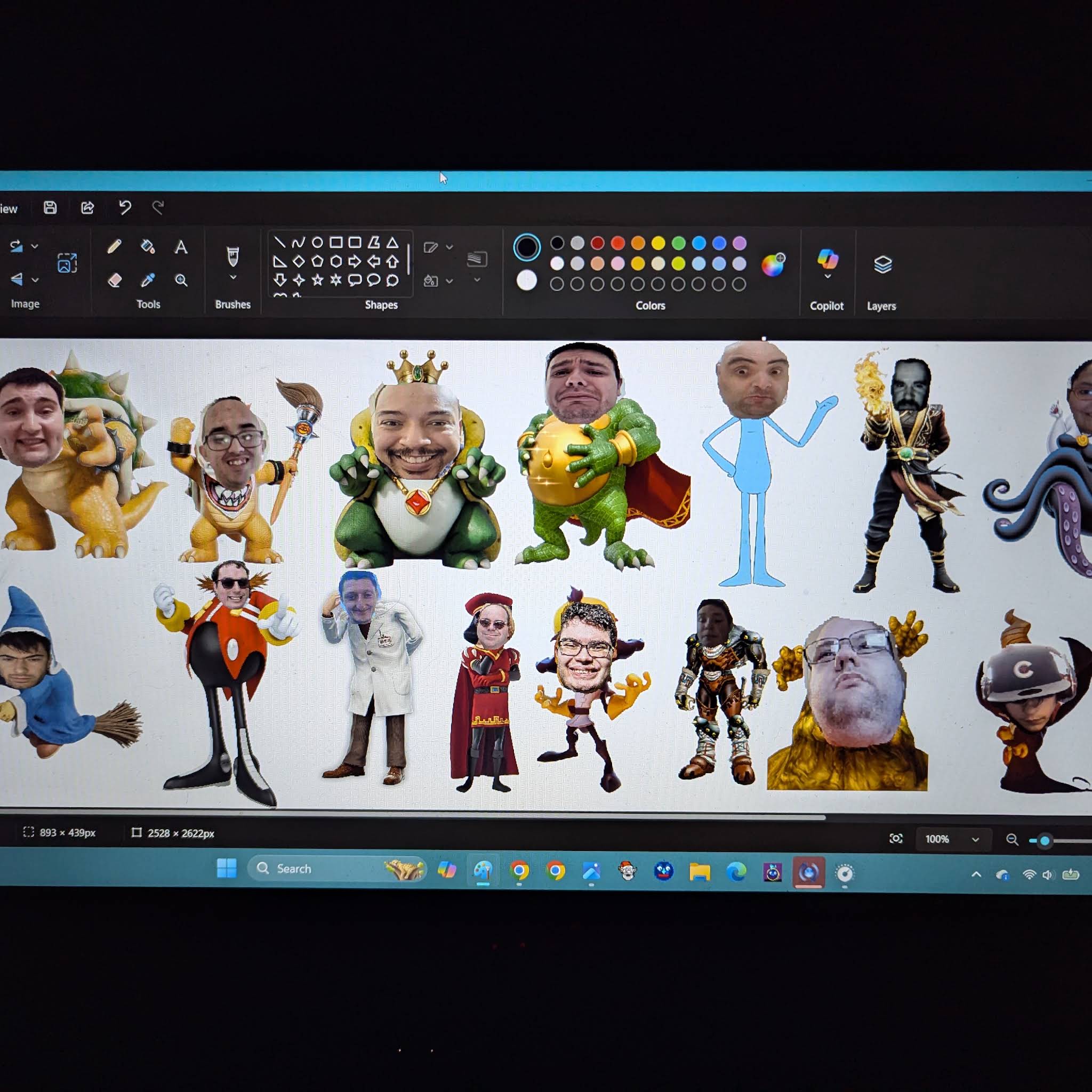Viewport: 1092px width, 1092px height.
Task: Select the Color picker eyedropper tool
Action: click(x=148, y=280)
